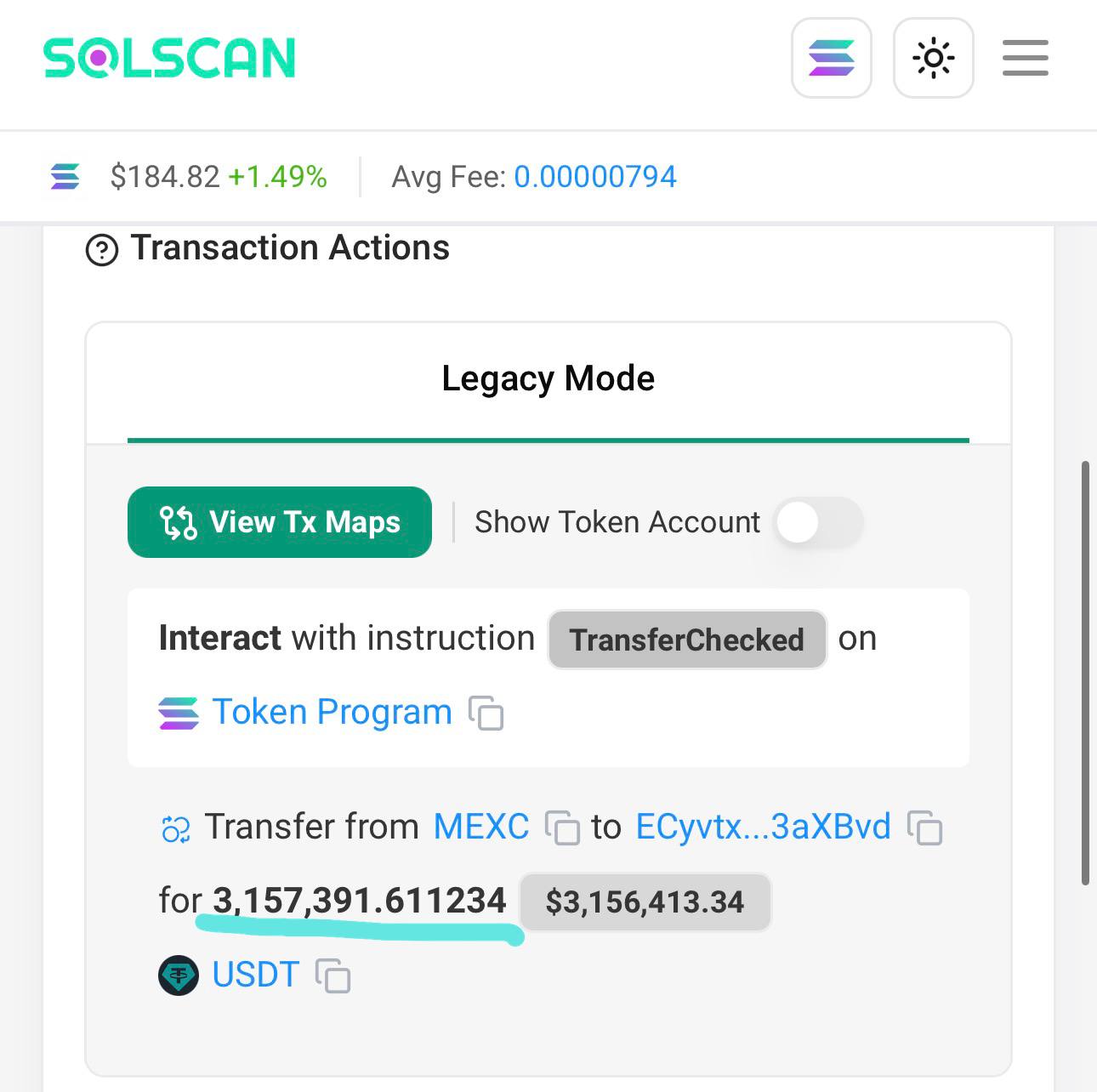Click the USDT Tether token icon
Viewport: 1097px width, 1092px height.
[179, 975]
